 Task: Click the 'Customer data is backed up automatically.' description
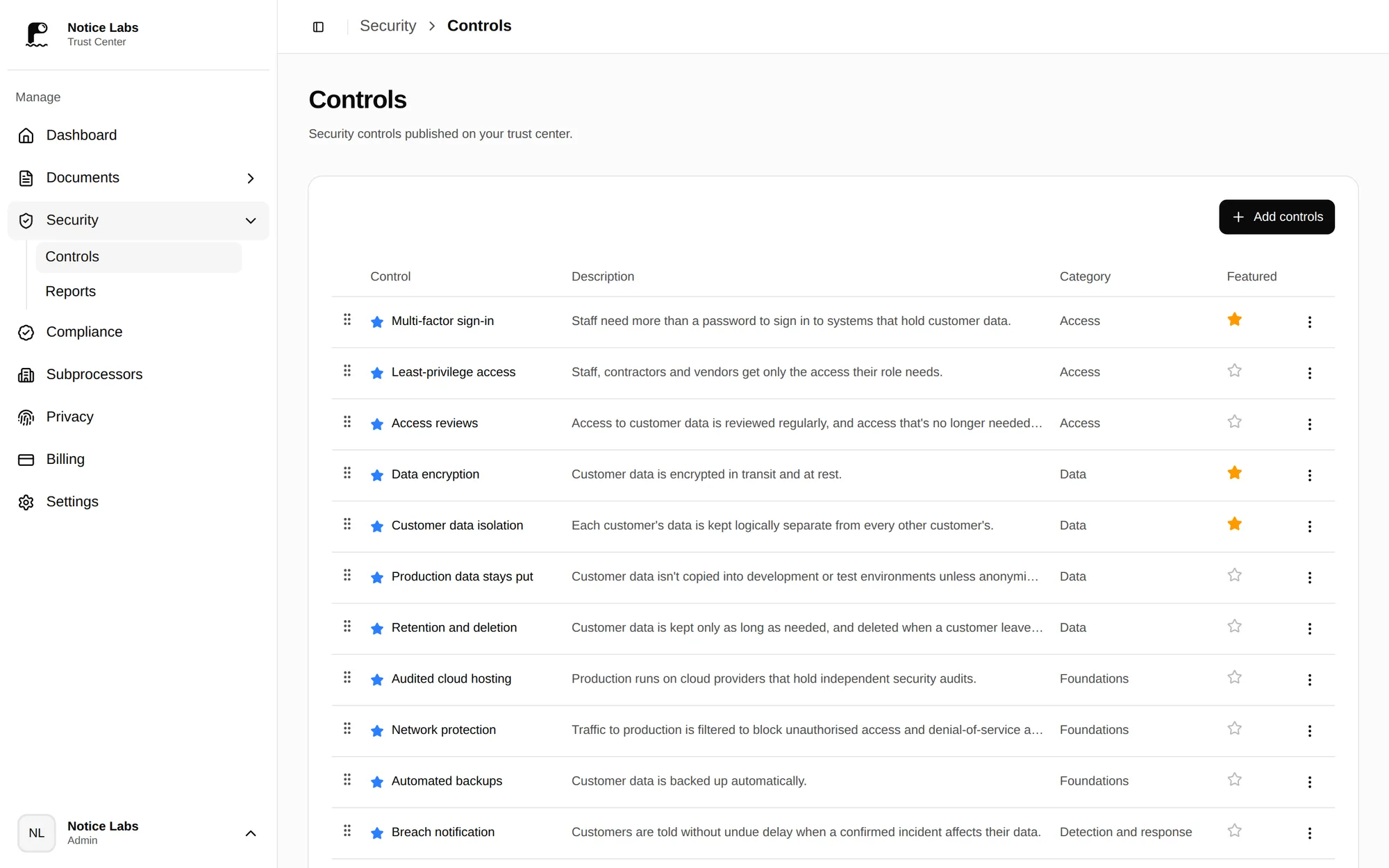pyautogui.click(x=689, y=781)
